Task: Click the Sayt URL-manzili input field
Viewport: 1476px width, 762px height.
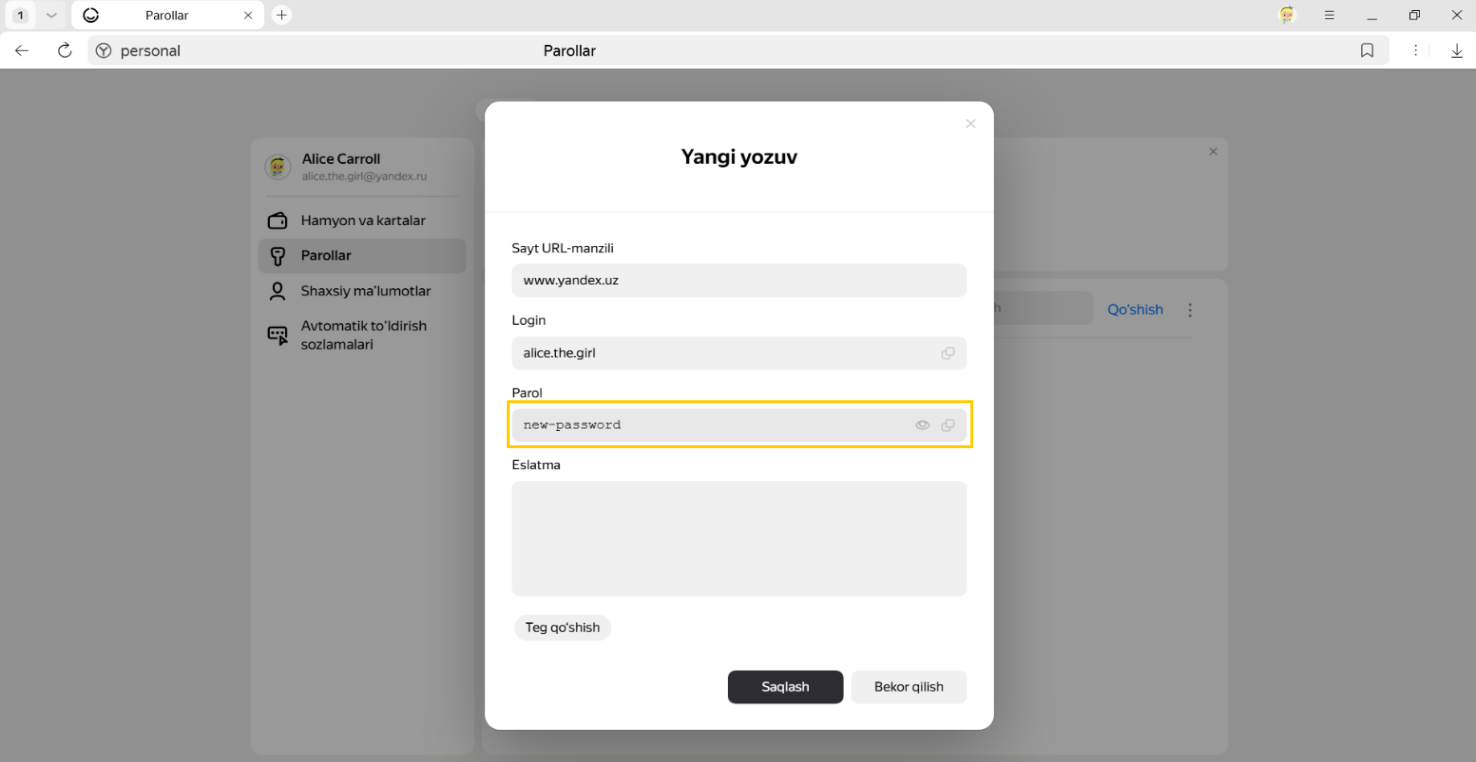Action: pyautogui.click(x=738, y=281)
